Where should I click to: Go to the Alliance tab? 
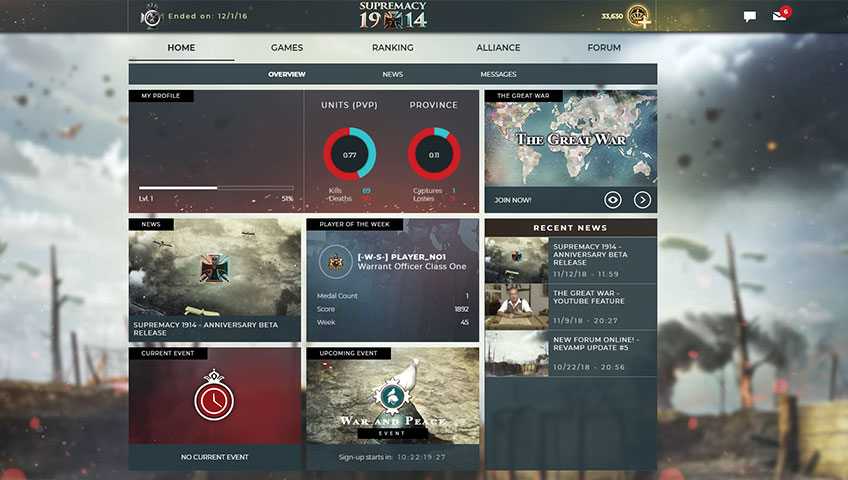pos(498,48)
